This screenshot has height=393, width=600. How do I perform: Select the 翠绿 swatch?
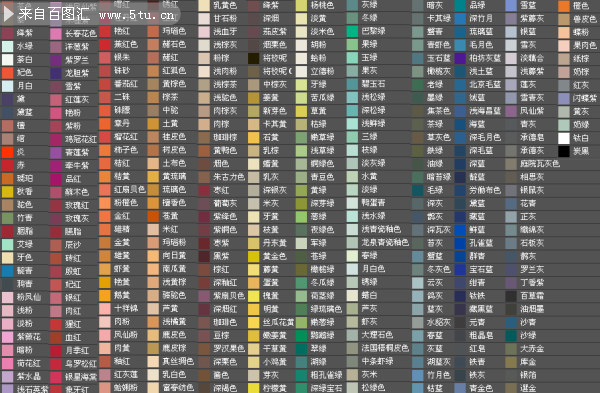pos(302,349)
